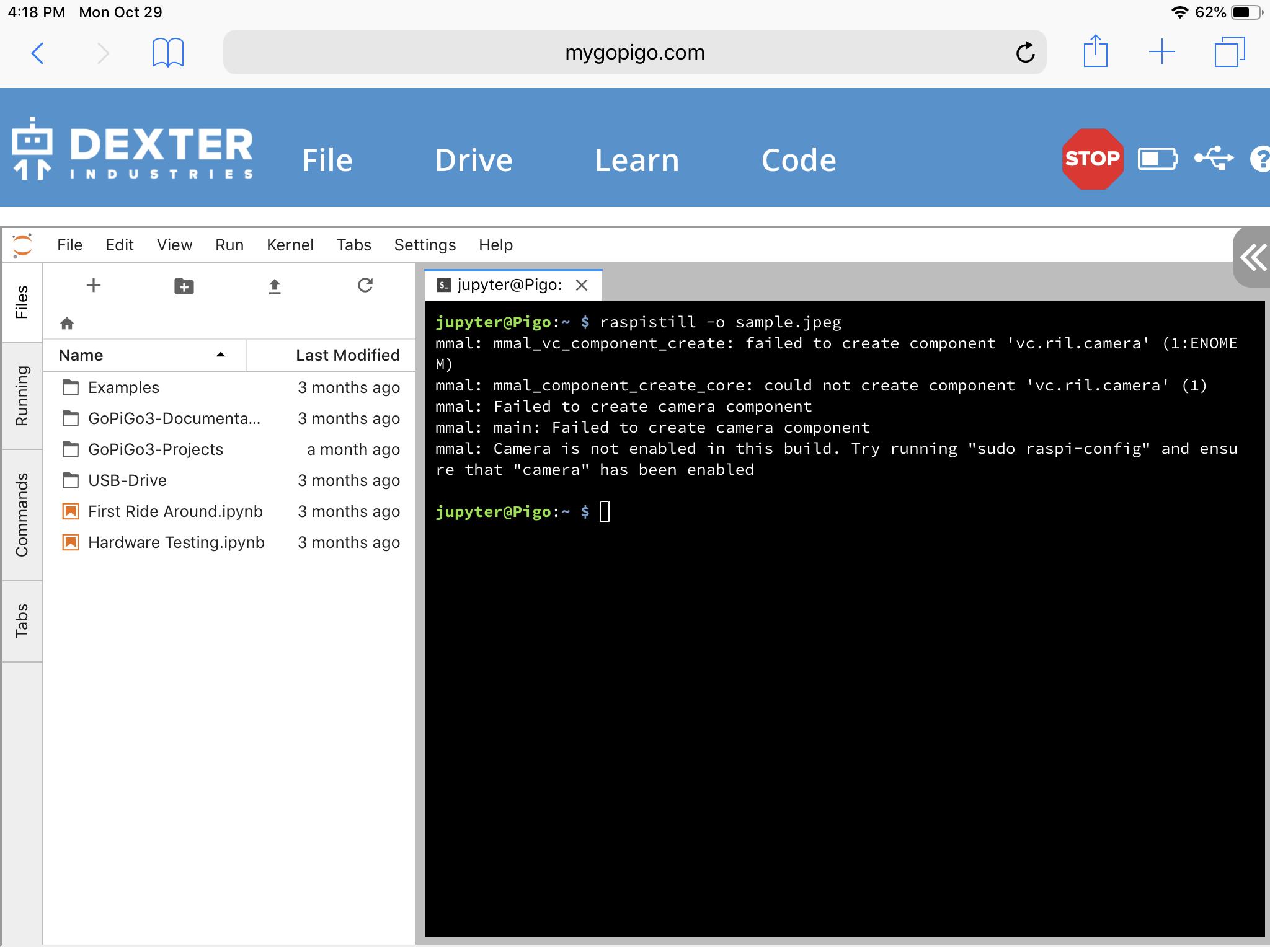This screenshot has height=952, width=1270.
Task: Create a new folder via folder icon
Action: (x=184, y=286)
